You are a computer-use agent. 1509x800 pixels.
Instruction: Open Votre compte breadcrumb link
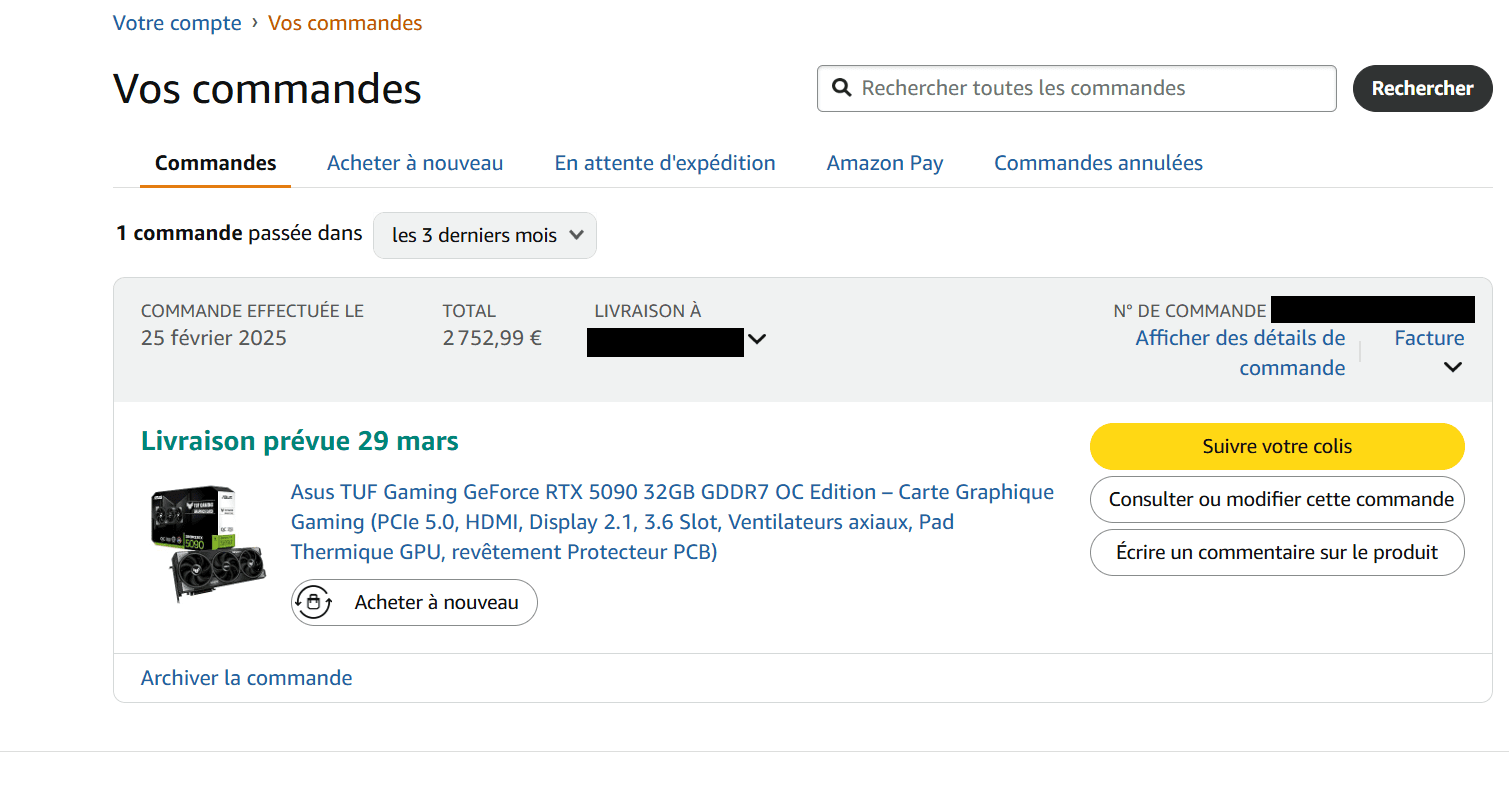coord(177,22)
